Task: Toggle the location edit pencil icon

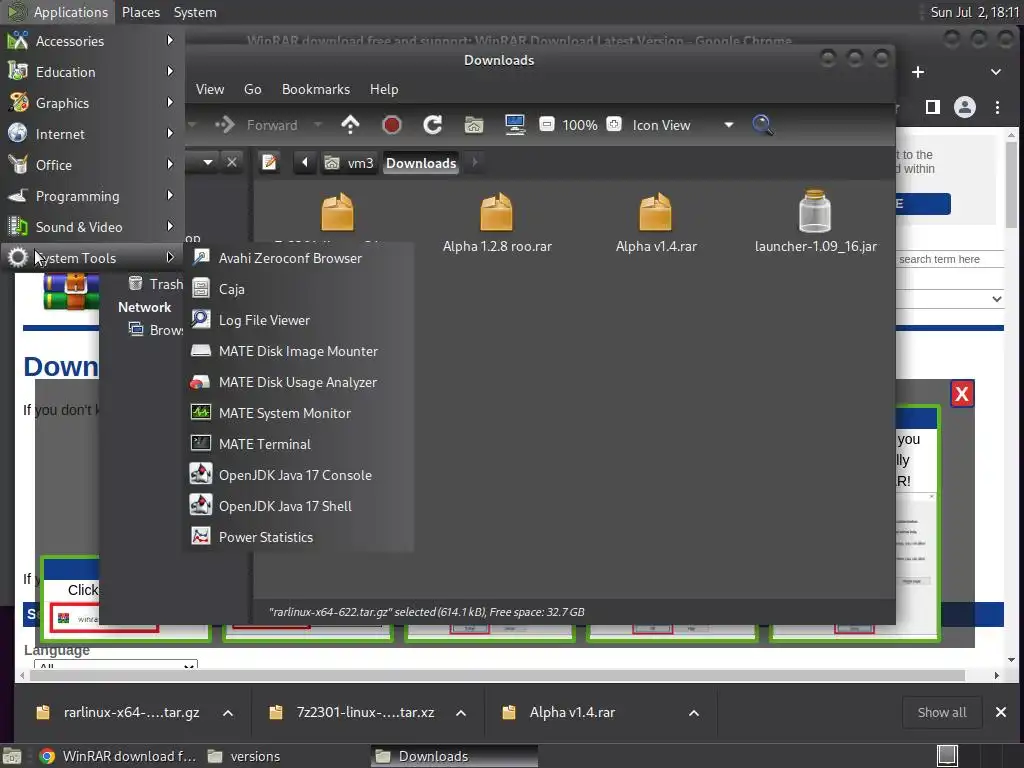Action: [269, 162]
